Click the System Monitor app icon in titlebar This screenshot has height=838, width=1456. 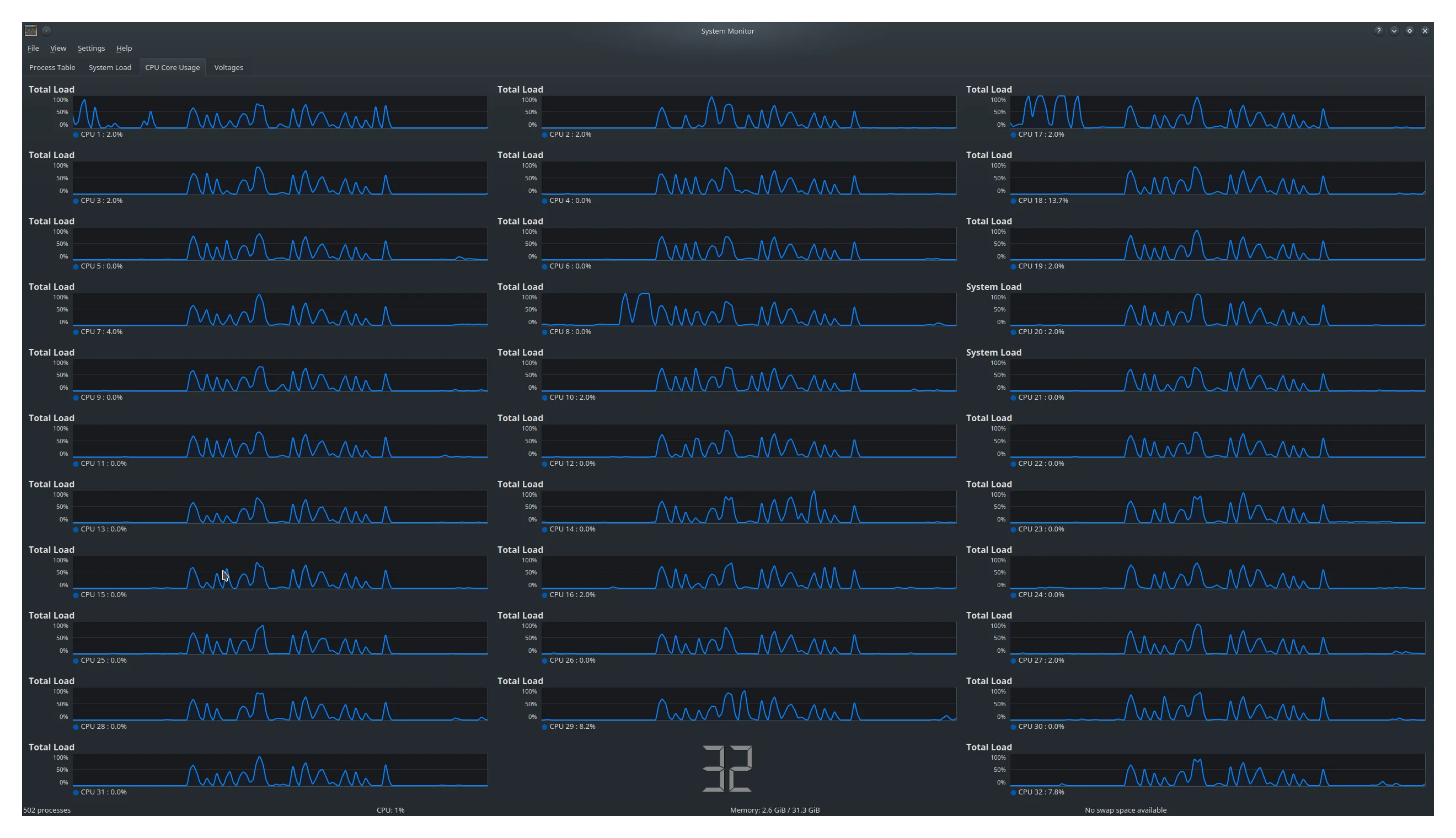30,30
